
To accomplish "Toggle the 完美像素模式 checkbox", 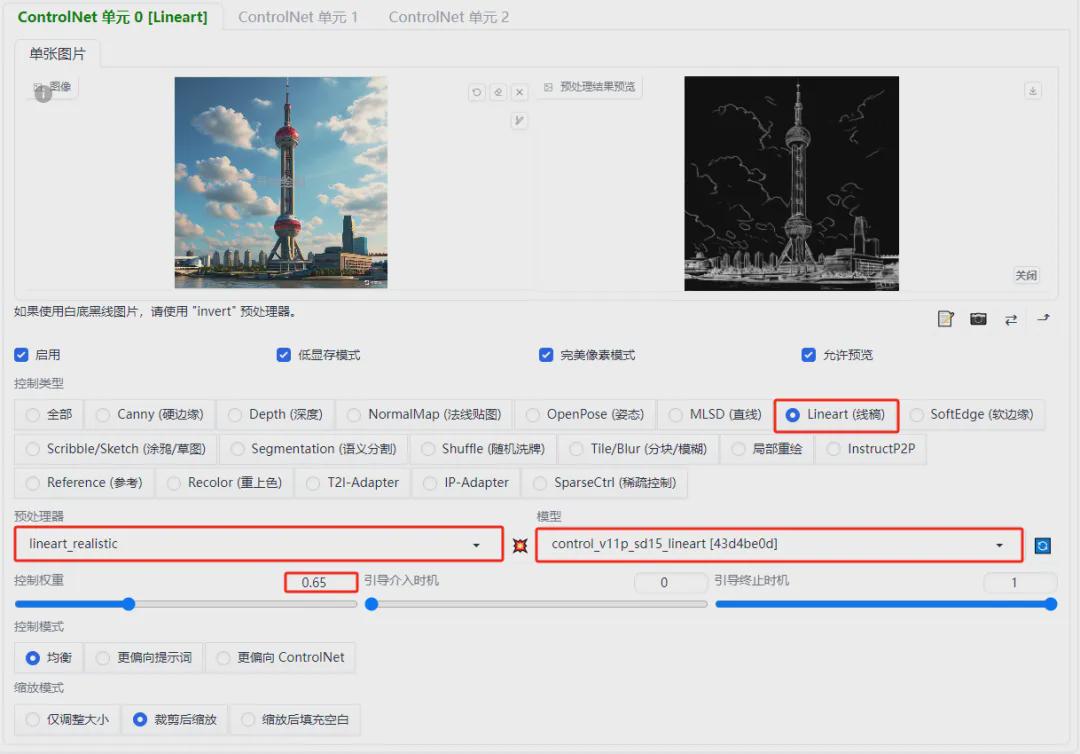I will (546, 355).
